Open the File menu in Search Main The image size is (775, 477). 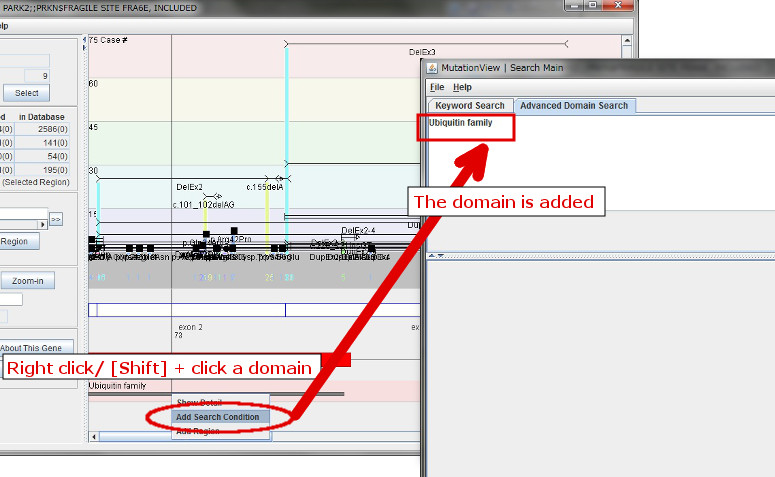(x=436, y=88)
